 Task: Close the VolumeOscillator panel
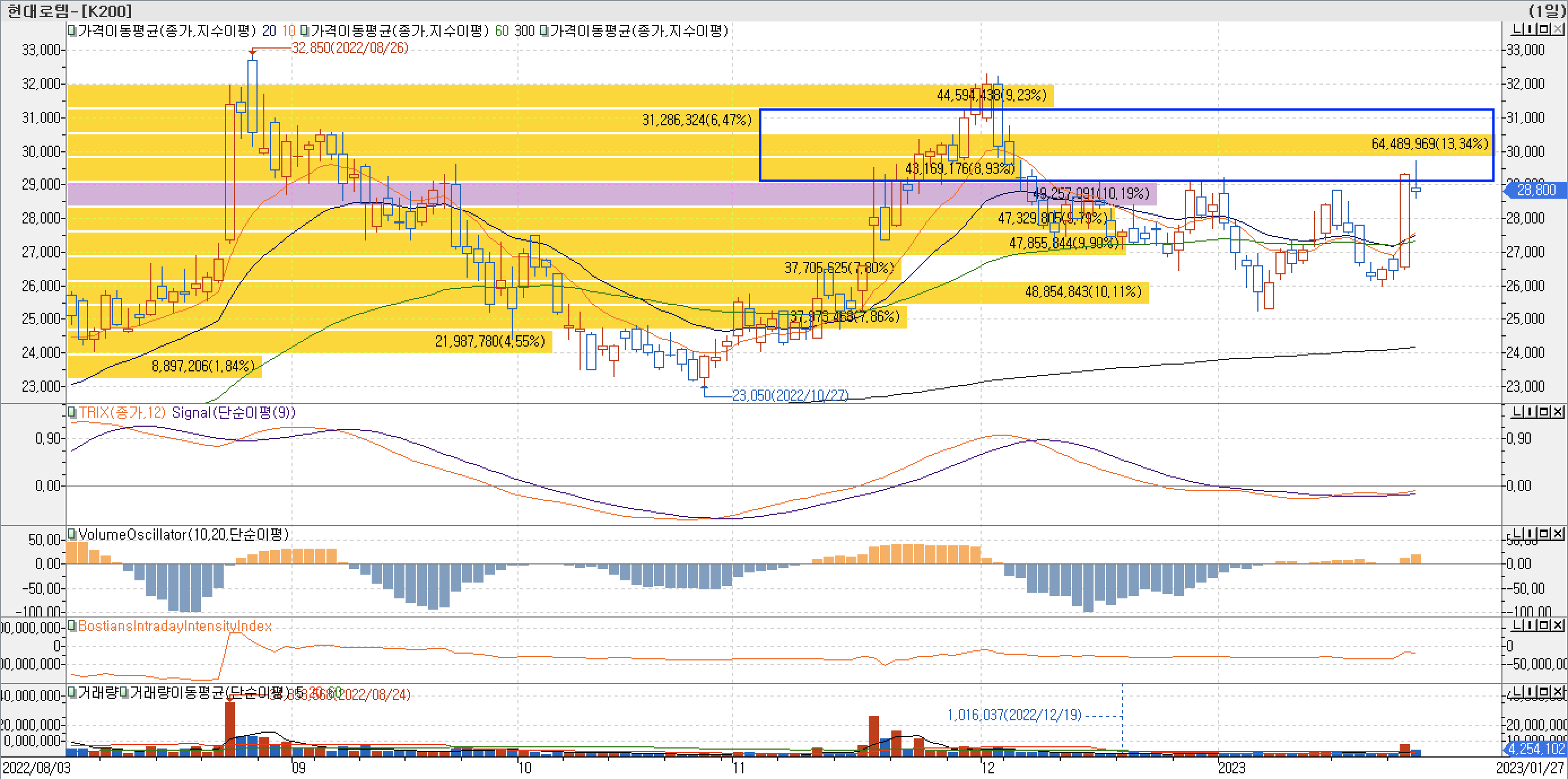click(x=1558, y=534)
